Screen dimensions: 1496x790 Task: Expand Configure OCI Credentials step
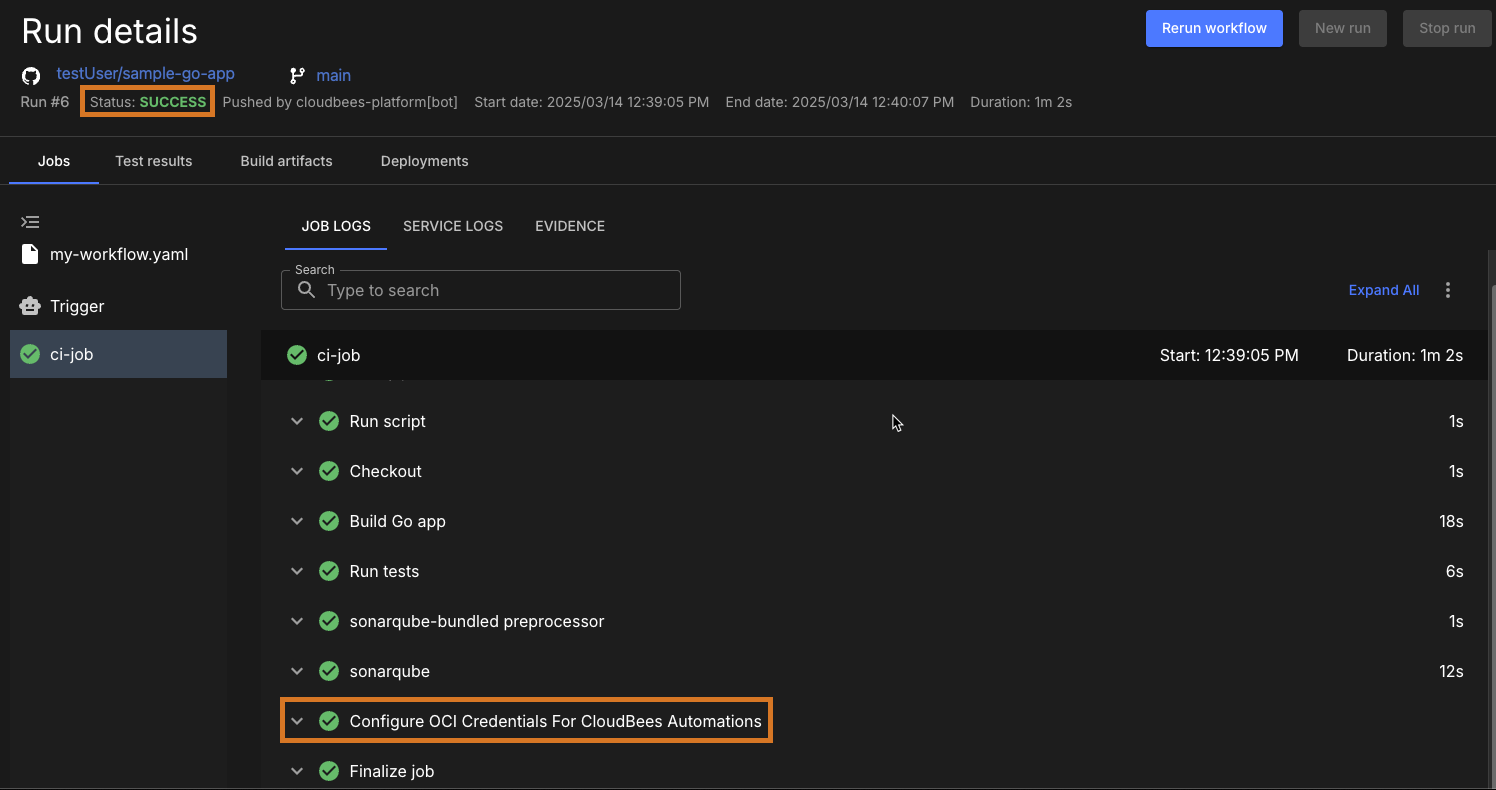[x=297, y=721]
